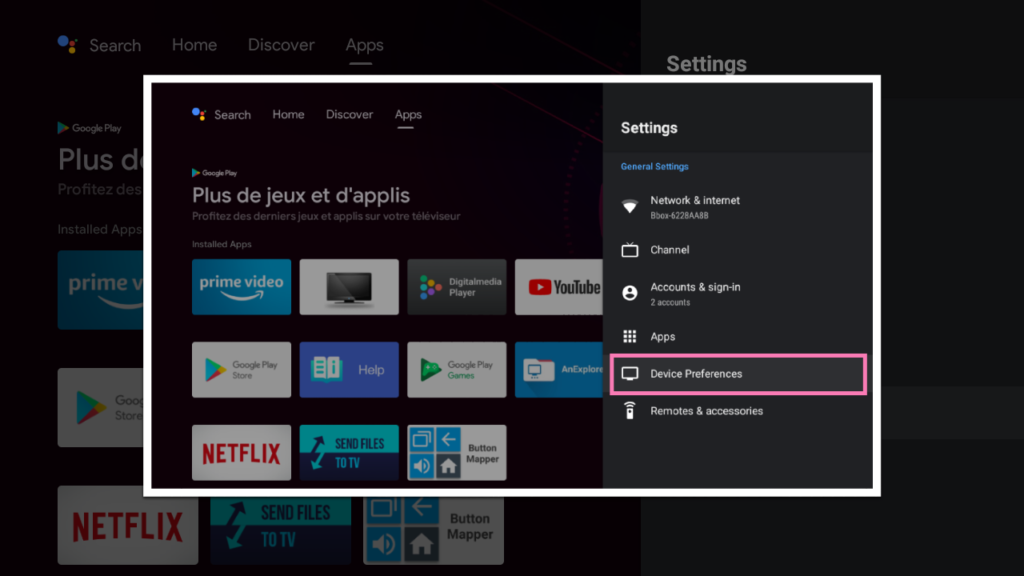1024x576 pixels.
Task: Click the Settings title in the dimmed background
Action: tap(707, 64)
